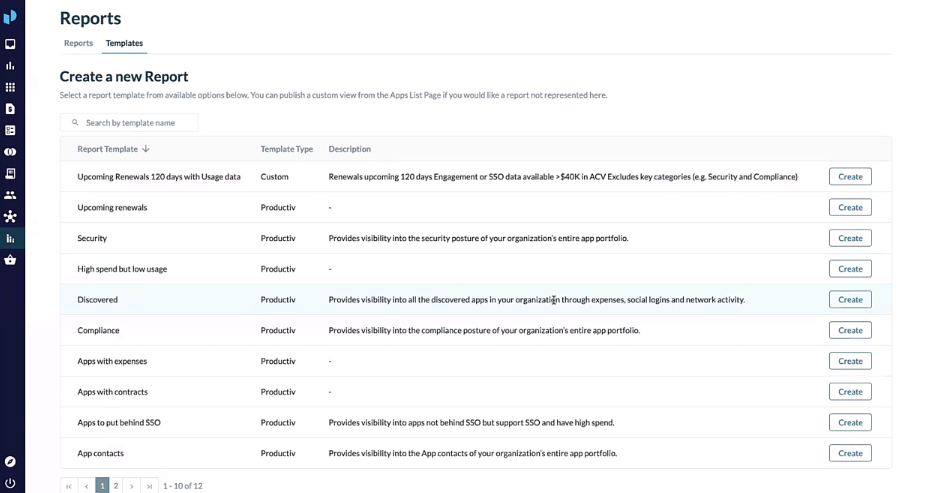The width and height of the screenshot is (926, 493).
Task: Click the apps grid icon in sidebar
Action: 10,87
